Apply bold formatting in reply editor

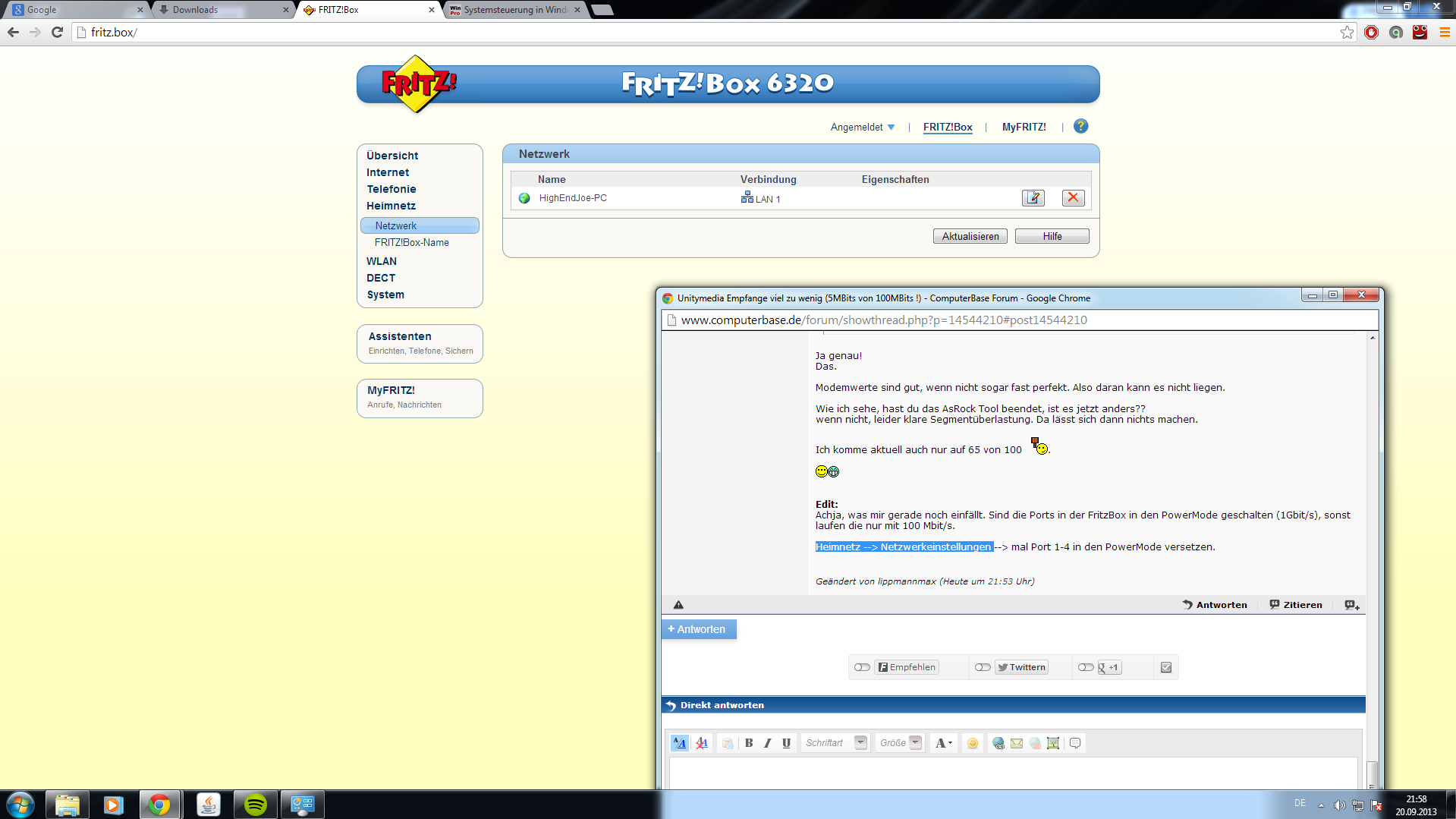[x=749, y=743]
